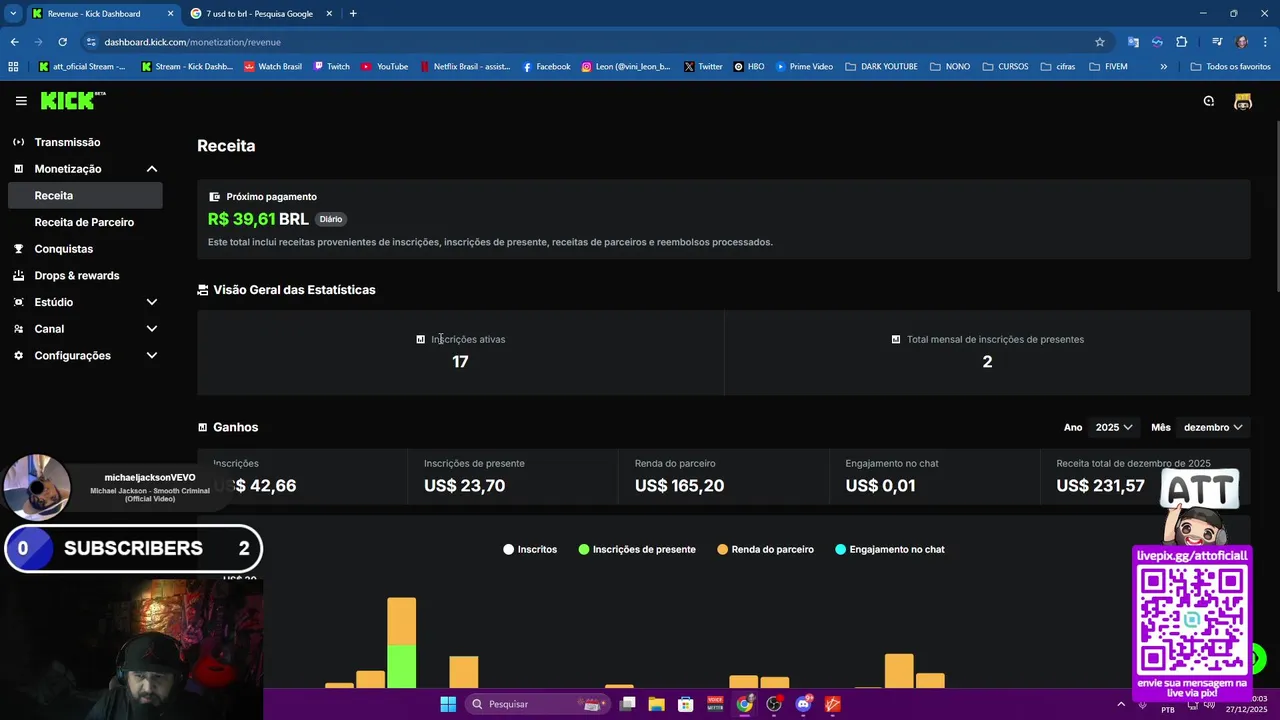Toggle Engajamento no chat legend series
The image size is (1280, 720).
coord(890,549)
